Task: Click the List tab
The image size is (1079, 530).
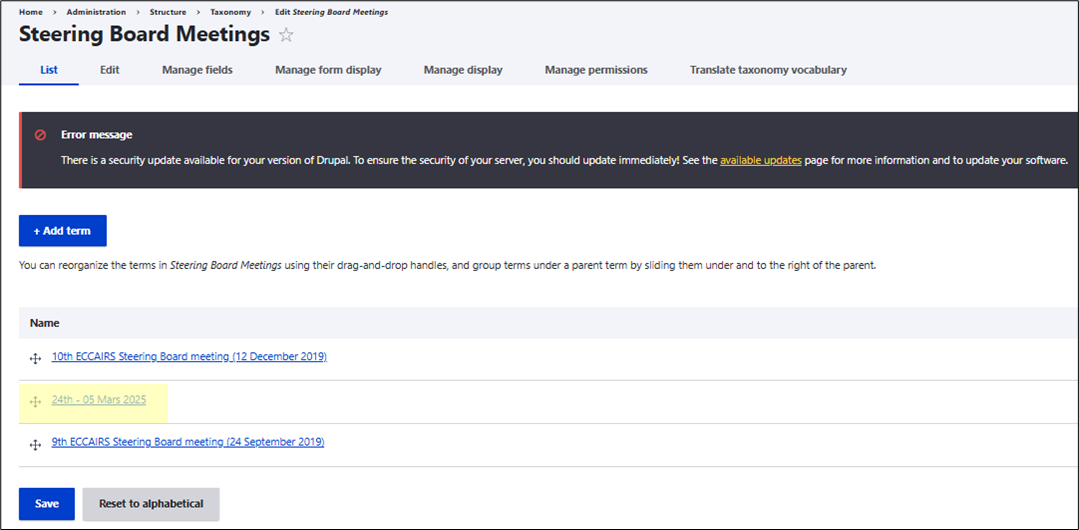Action: click(49, 70)
